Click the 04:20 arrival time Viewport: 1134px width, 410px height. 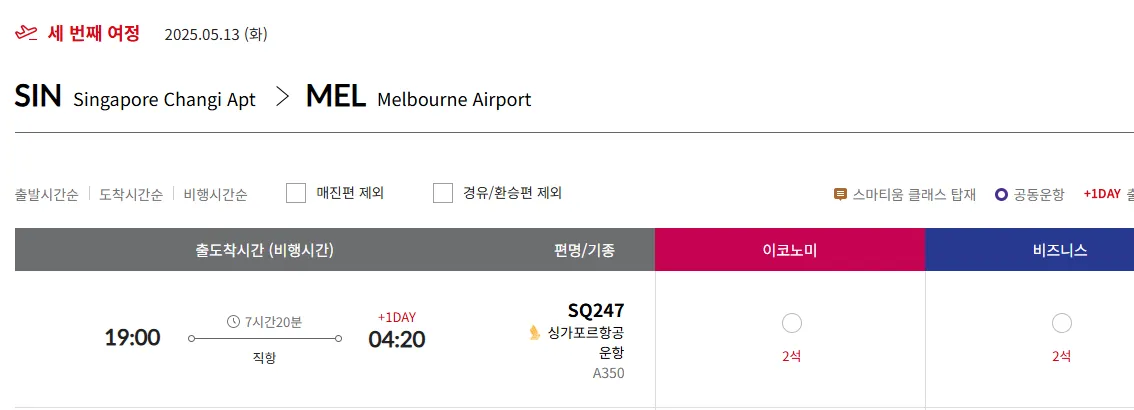(396, 339)
